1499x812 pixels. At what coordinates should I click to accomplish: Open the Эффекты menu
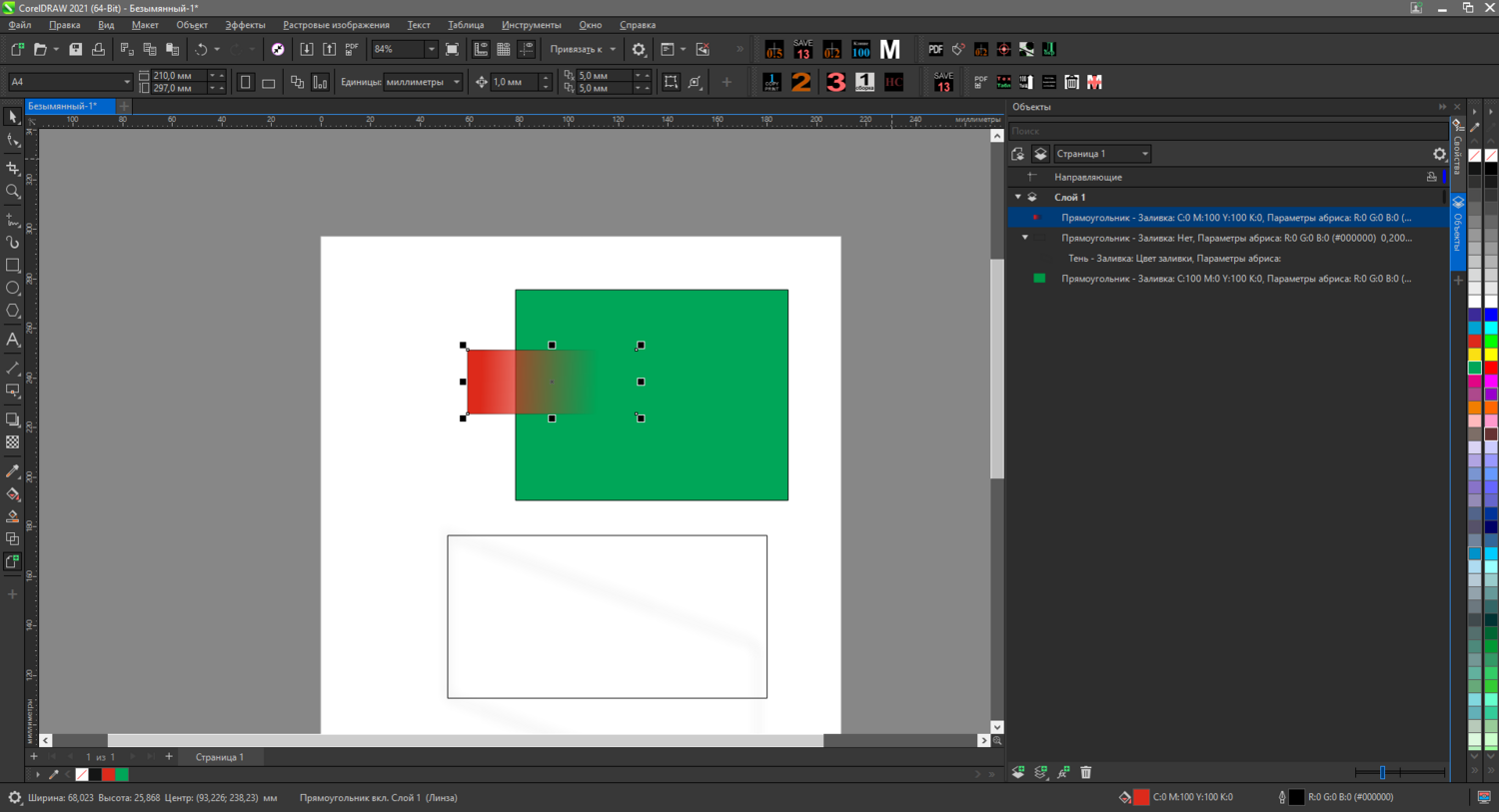pos(245,25)
